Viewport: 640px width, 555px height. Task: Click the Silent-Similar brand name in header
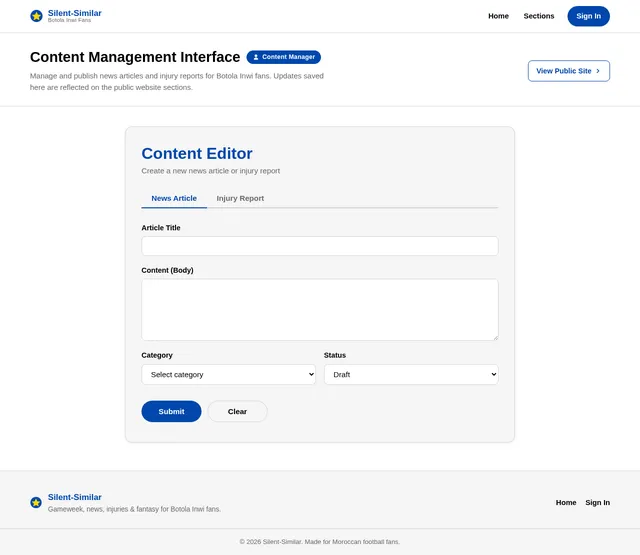75,13
